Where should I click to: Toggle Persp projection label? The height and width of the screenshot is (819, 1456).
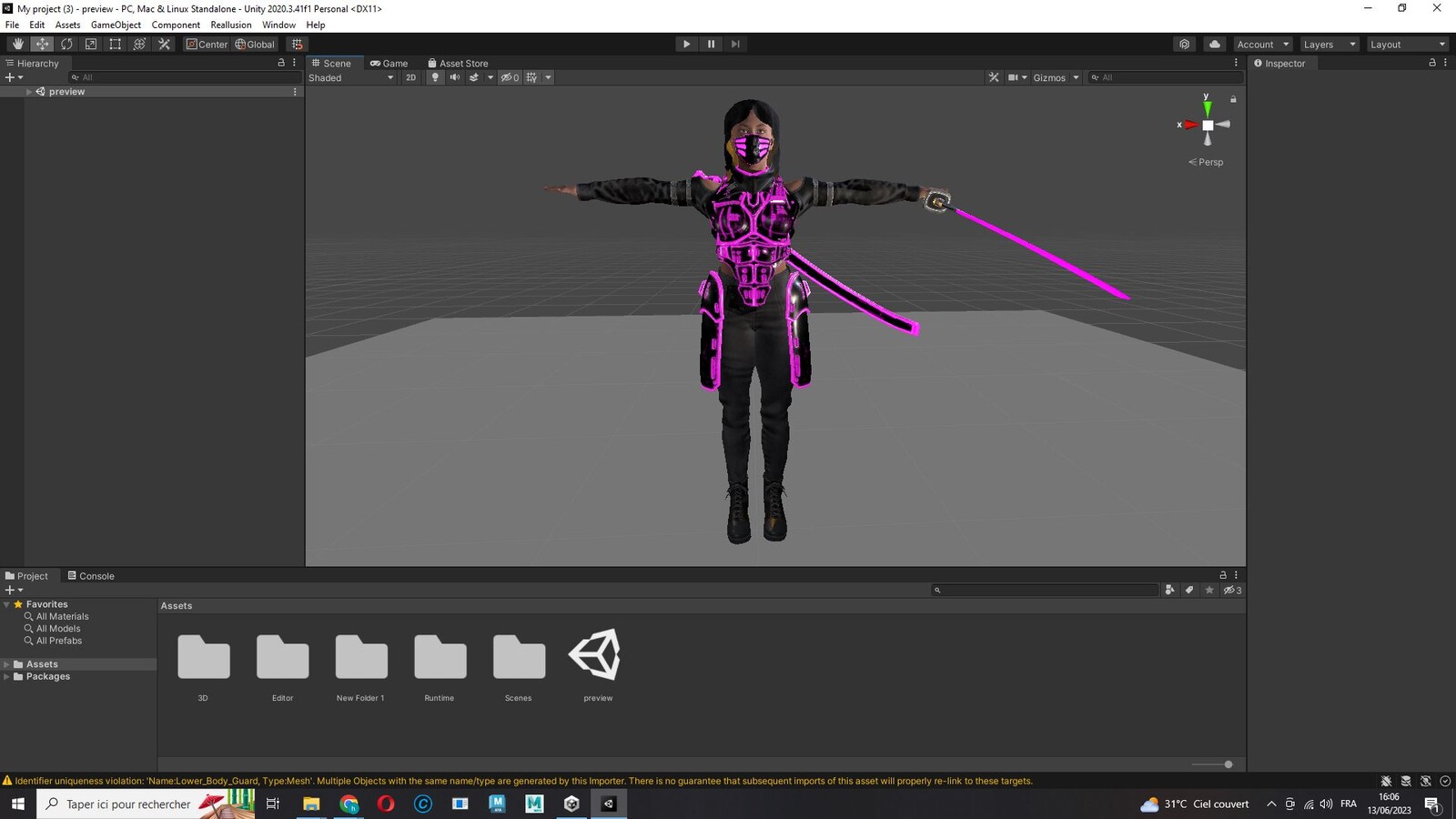tap(1206, 162)
